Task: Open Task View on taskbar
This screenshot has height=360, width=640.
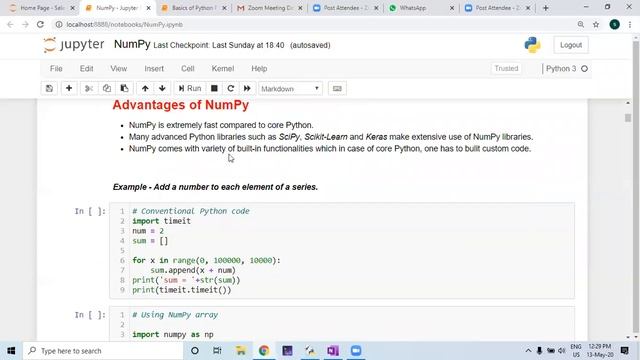Action: point(217,351)
